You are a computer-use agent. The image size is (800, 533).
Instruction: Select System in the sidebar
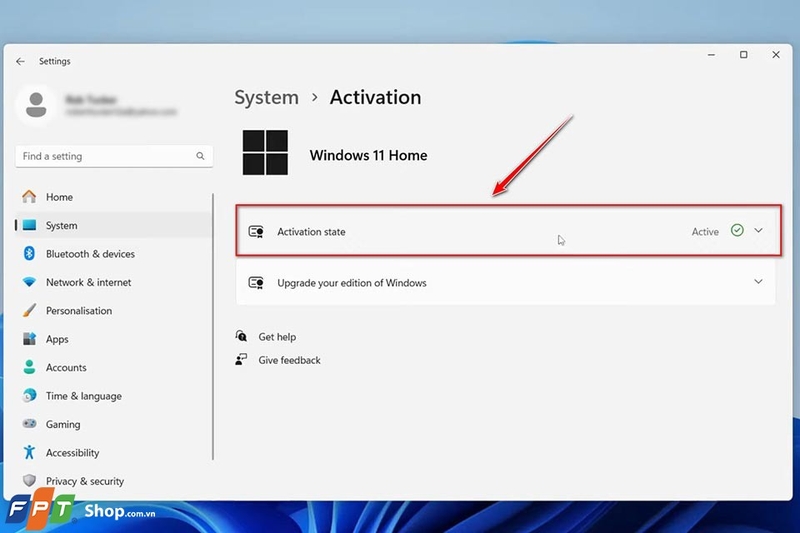113,225
